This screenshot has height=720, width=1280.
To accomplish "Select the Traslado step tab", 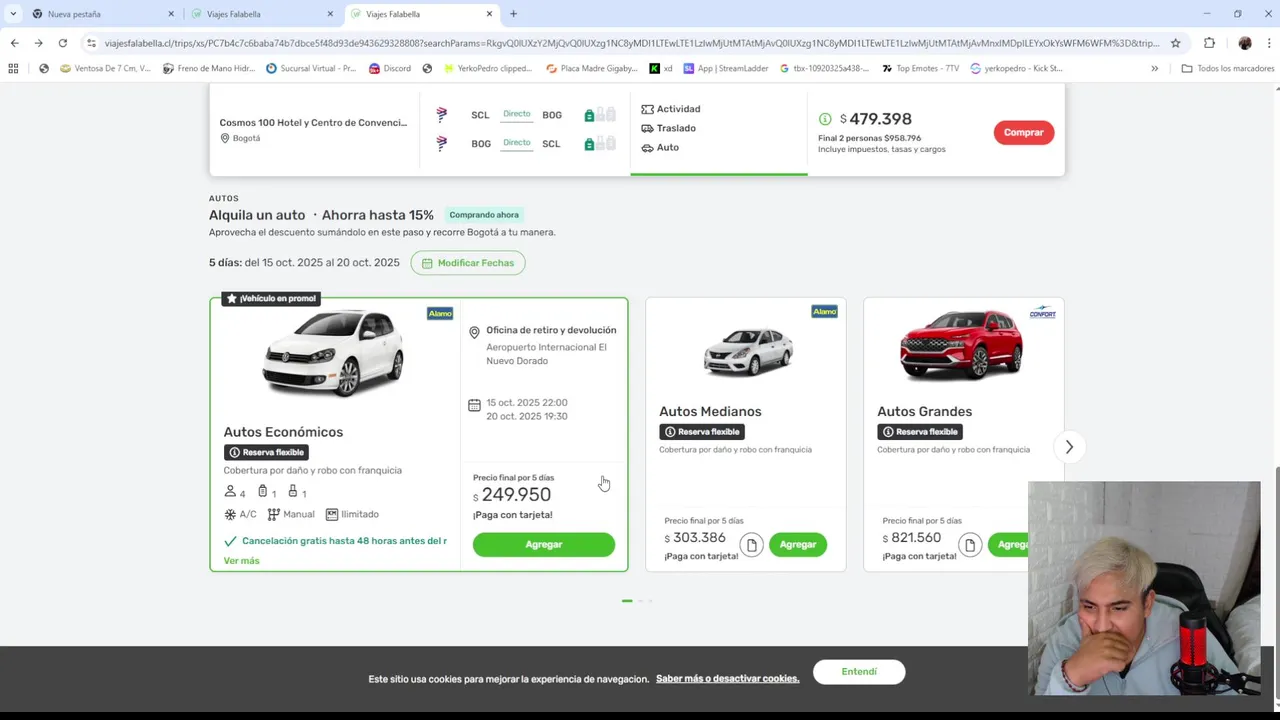I will [x=668, y=128].
